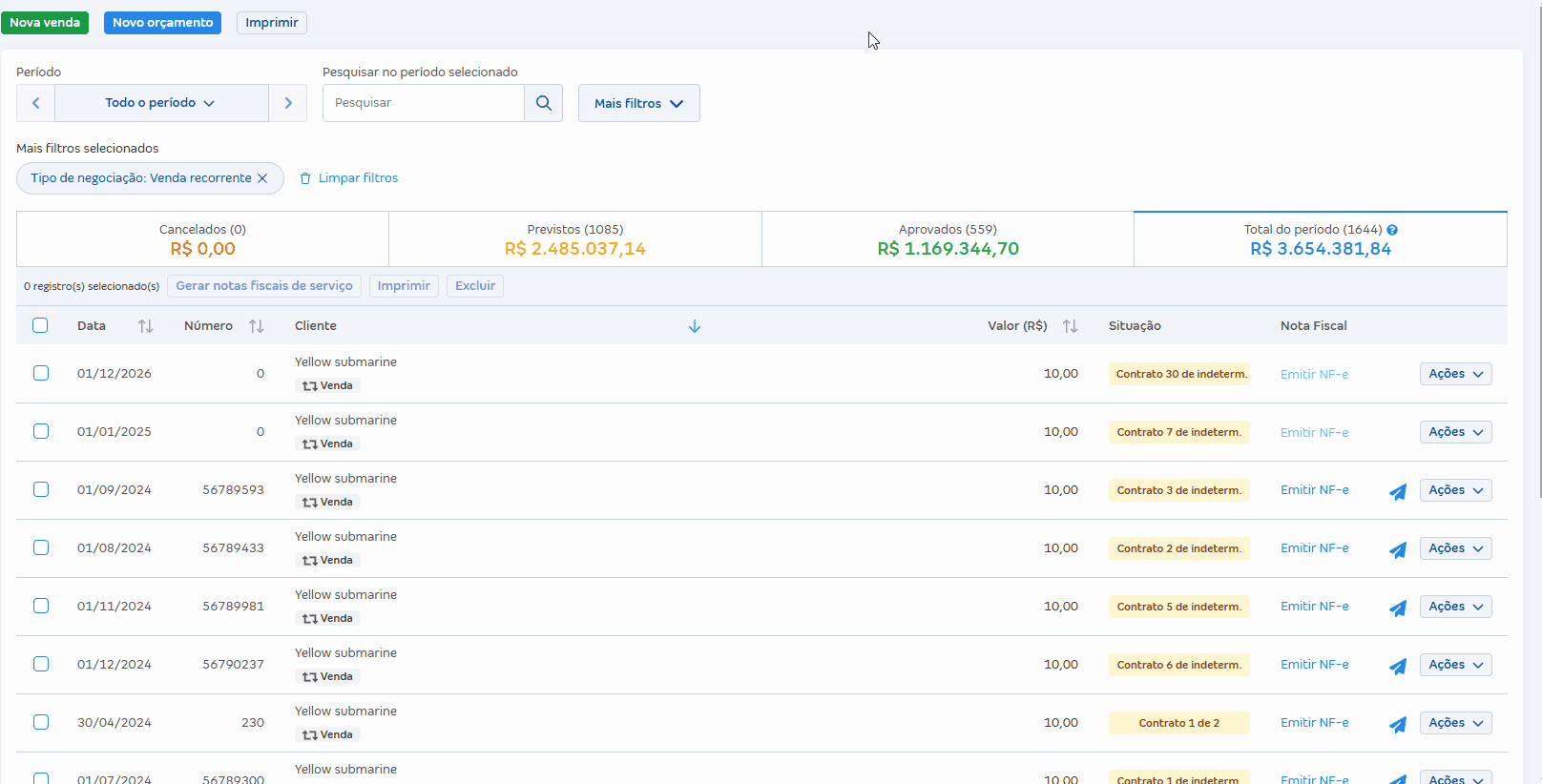Image resolution: width=1542 pixels, height=784 pixels.
Task: Click the Excluir button
Action: pos(475,286)
